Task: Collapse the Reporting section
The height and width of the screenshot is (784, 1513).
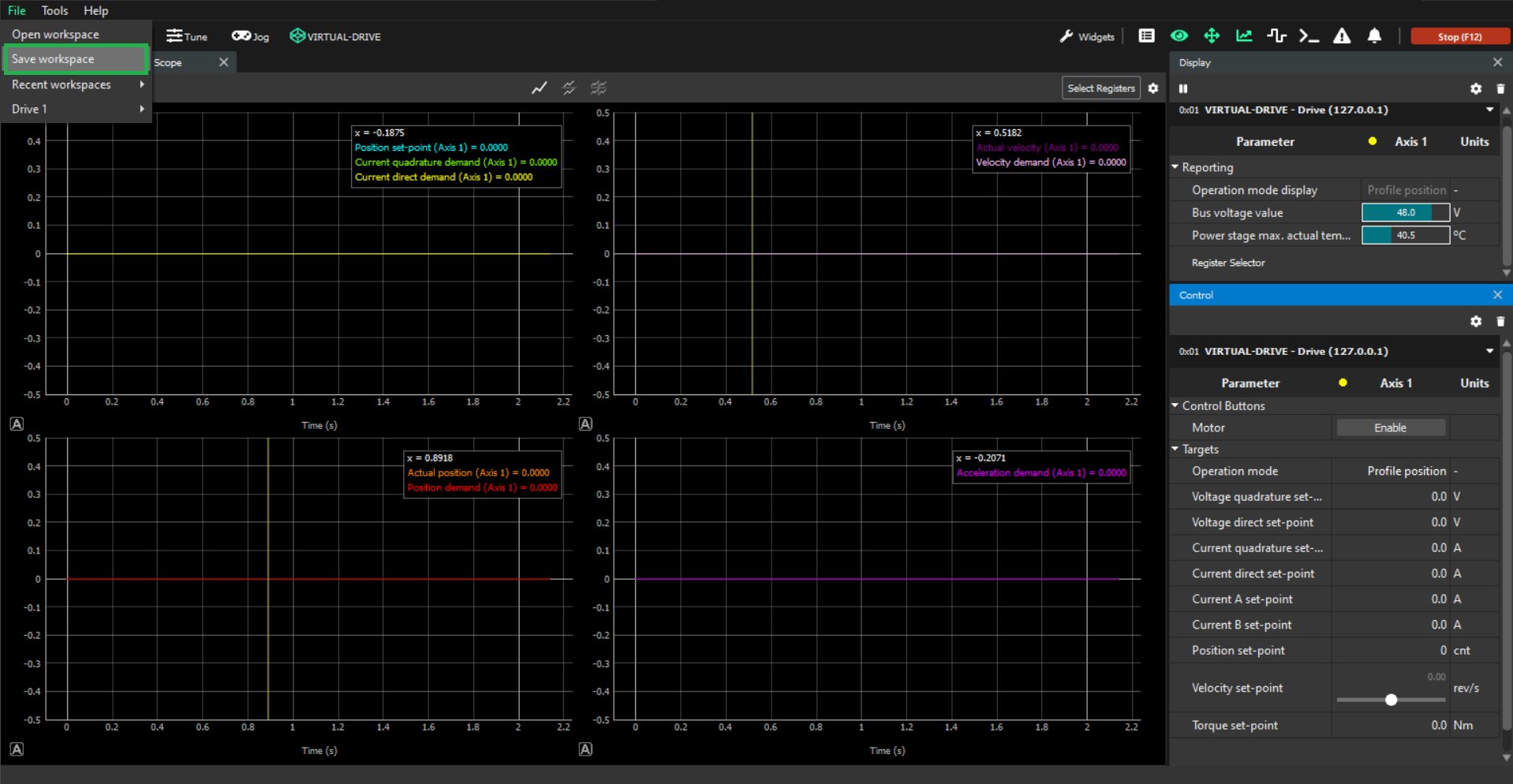Action: [1175, 167]
